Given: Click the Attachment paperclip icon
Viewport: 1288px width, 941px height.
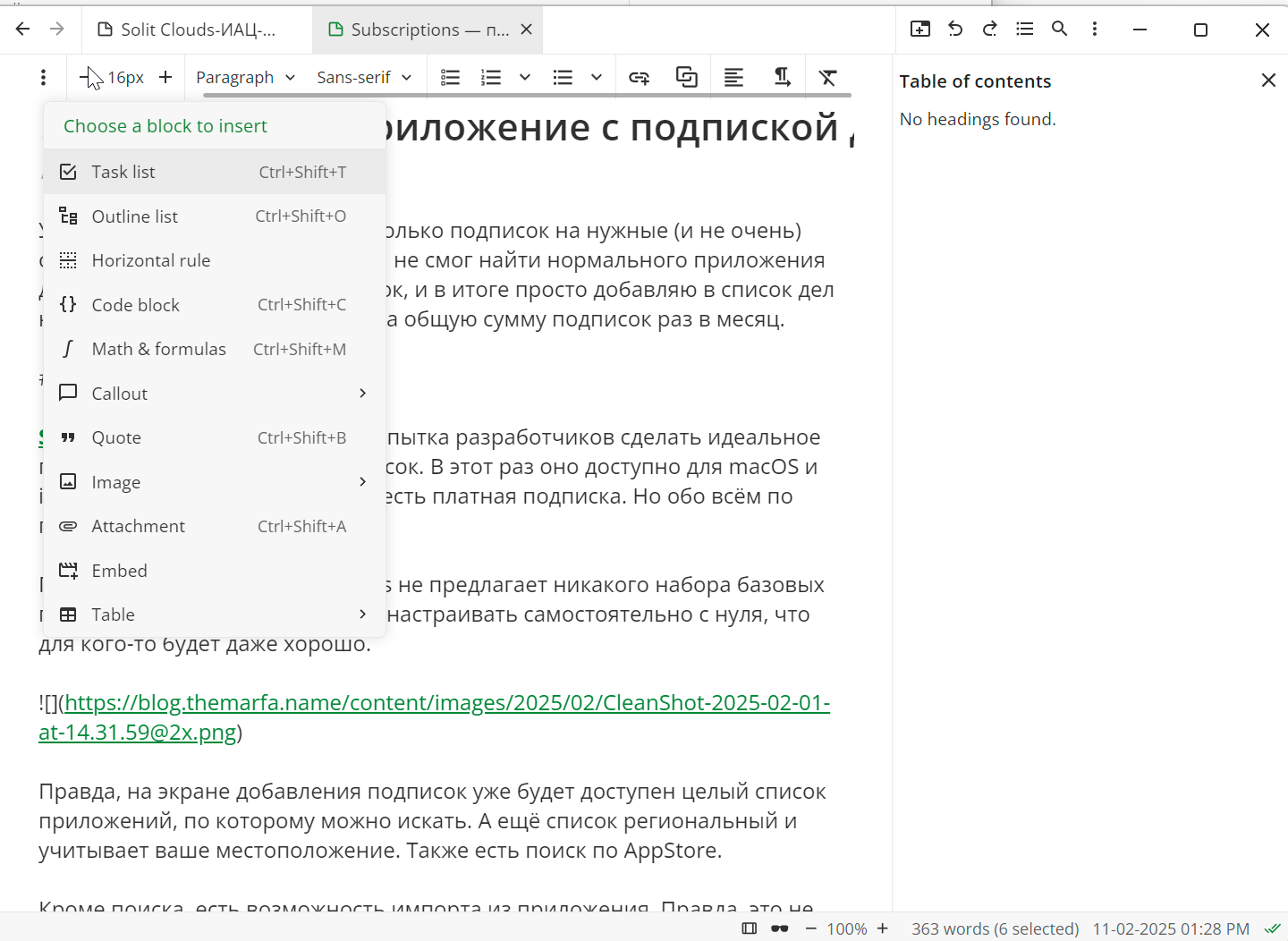Looking at the screenshot, I should tap(68, 526).
